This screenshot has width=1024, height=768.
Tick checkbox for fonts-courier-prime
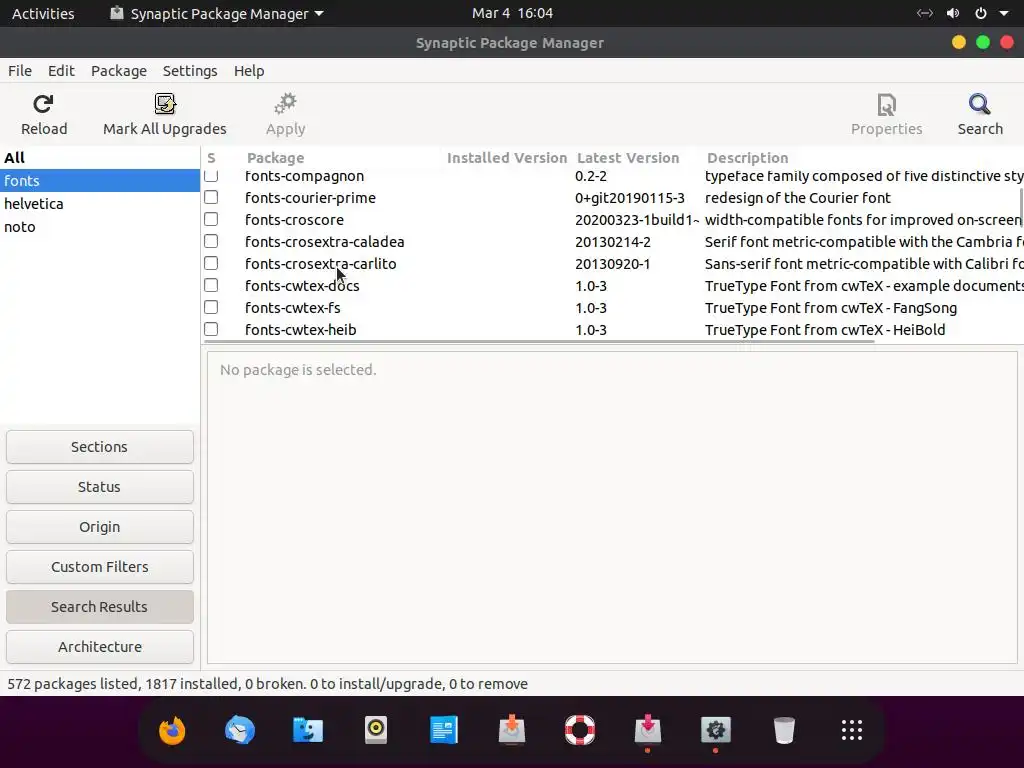211,197
